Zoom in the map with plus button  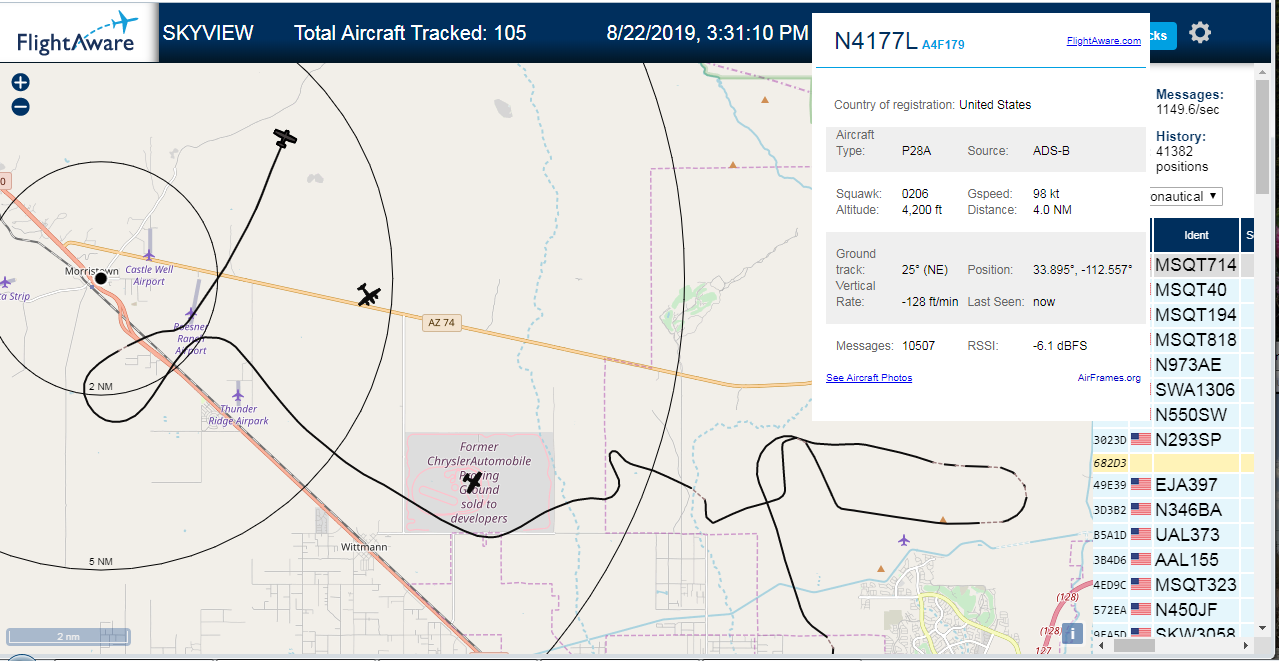tap(20, 83)
